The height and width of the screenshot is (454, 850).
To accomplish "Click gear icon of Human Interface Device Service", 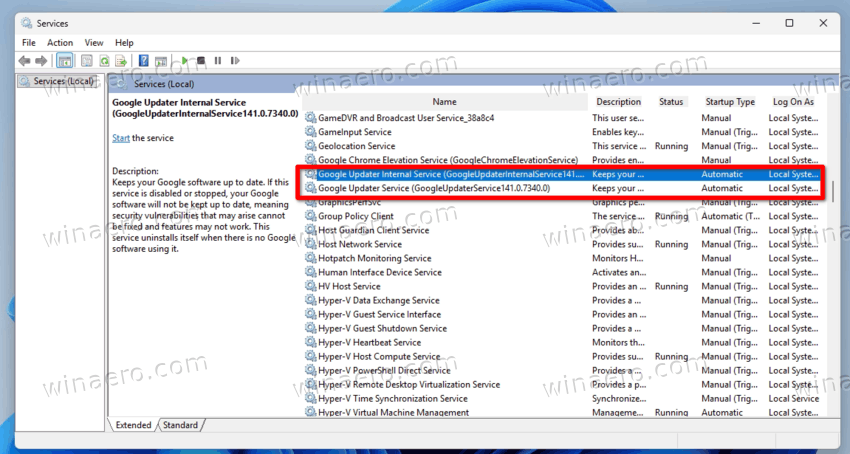I will tap(310, 272).
